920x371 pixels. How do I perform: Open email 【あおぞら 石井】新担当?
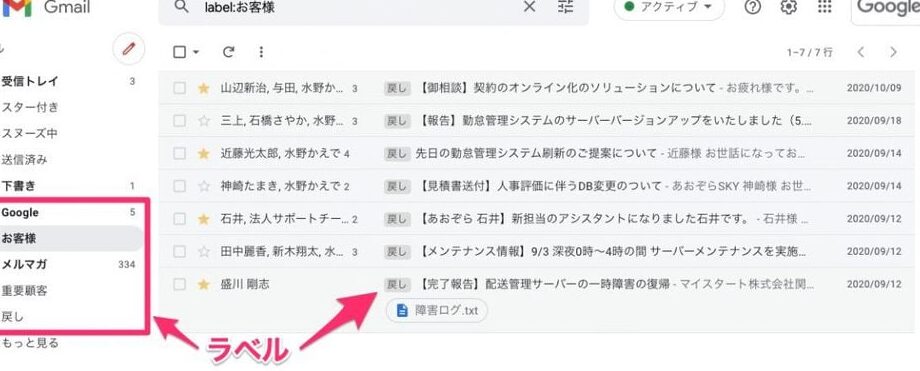[536, 219]
